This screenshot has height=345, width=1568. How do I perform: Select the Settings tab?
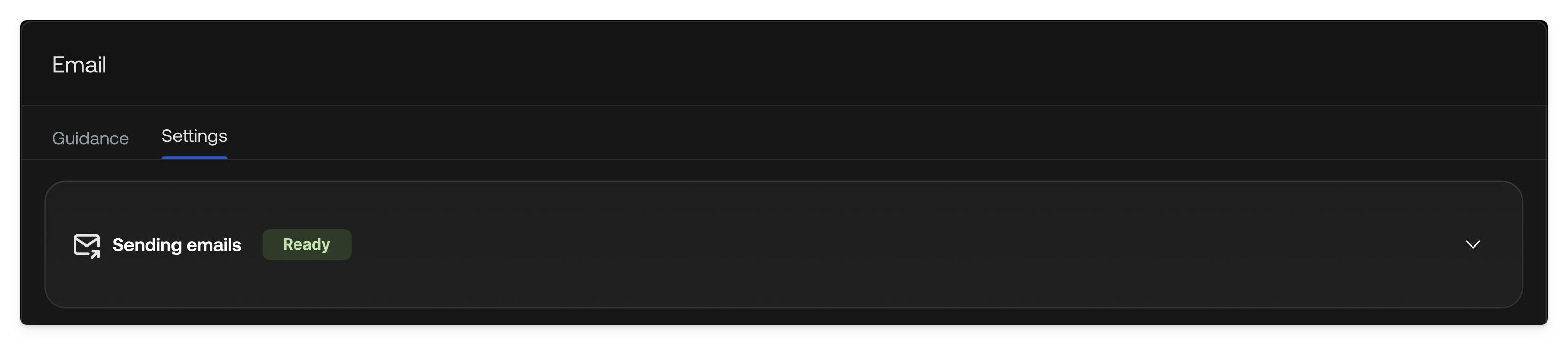[x=194, y=137]
